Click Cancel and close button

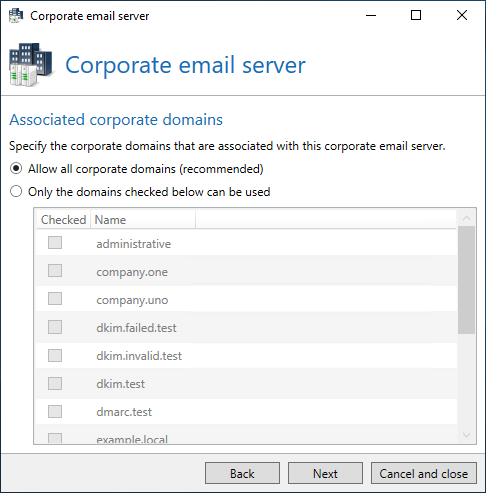click(424, 473)
